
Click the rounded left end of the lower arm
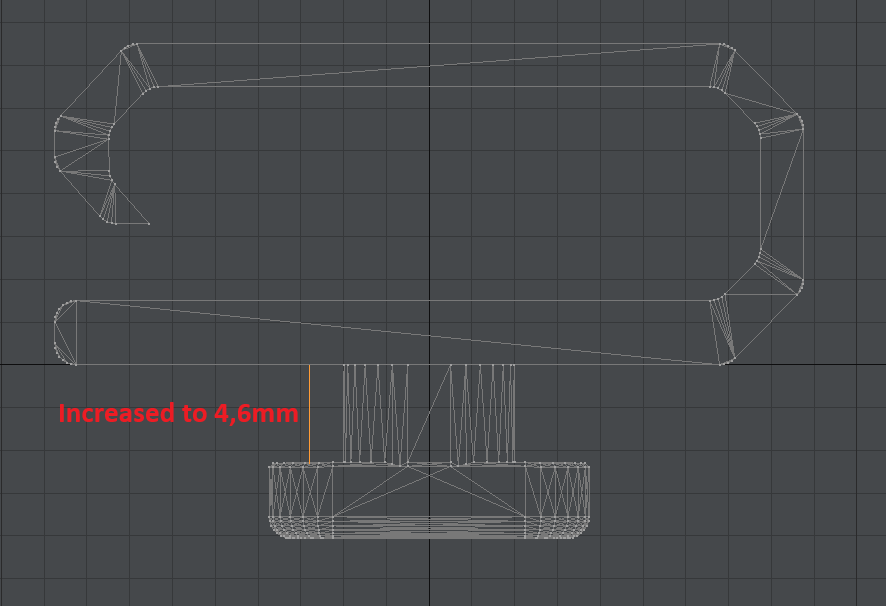click(62, 332)
